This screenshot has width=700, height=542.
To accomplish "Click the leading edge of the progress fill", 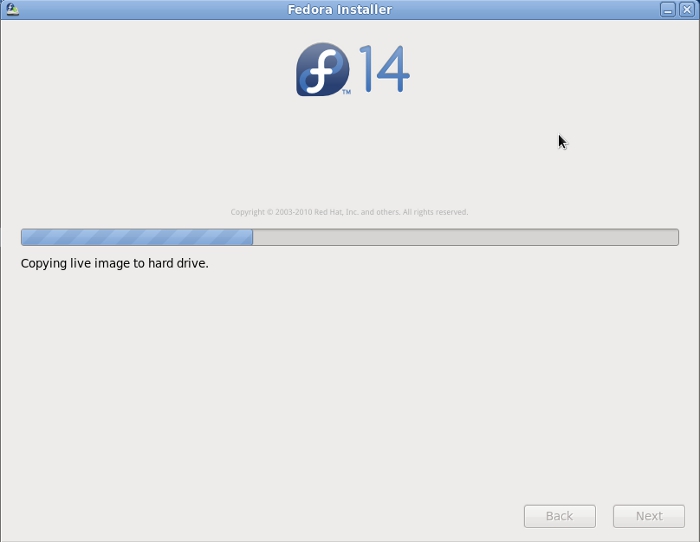I will click(251, 237).
